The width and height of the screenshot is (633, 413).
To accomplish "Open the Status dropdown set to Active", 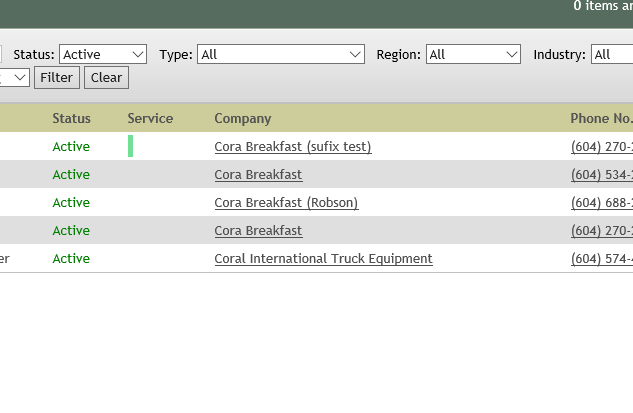I will 103,54.
